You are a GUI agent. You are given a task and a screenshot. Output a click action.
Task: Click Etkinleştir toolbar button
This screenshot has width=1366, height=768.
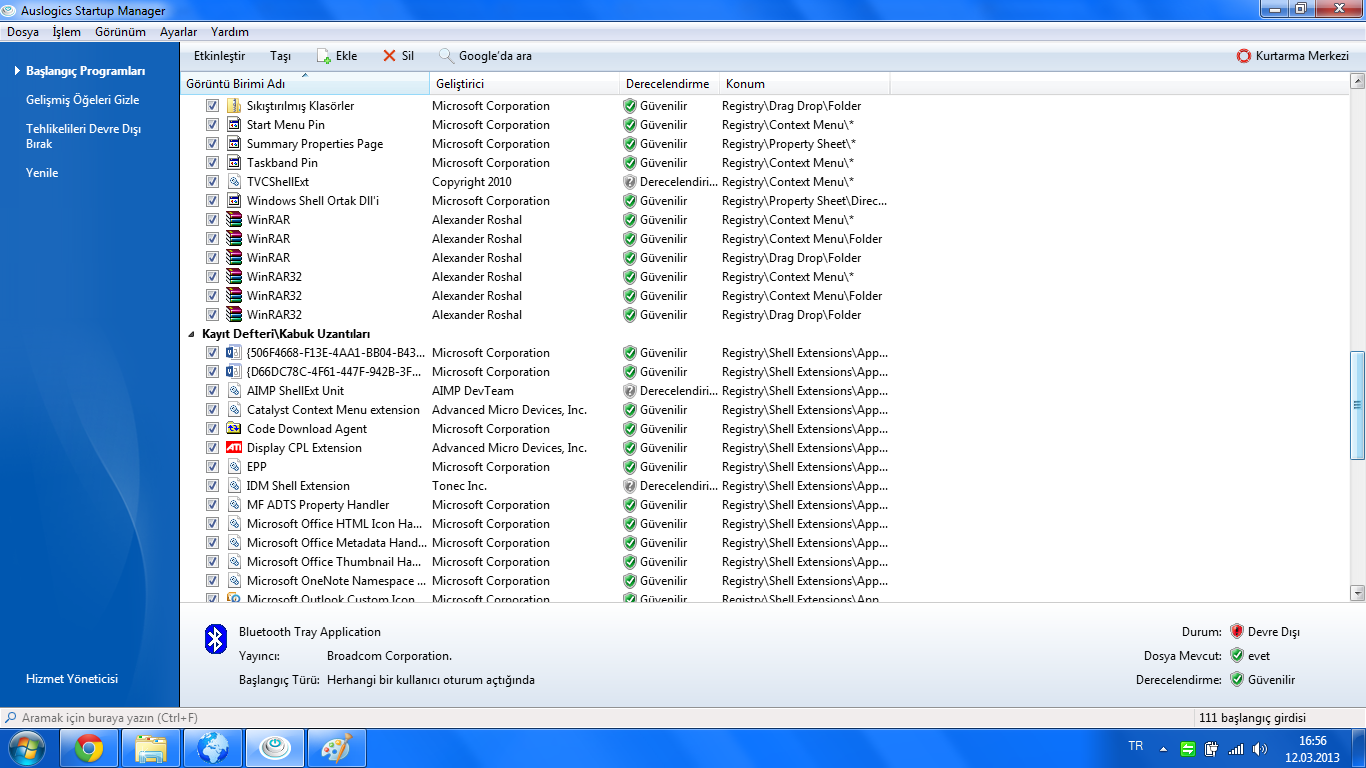pos(219,56)
